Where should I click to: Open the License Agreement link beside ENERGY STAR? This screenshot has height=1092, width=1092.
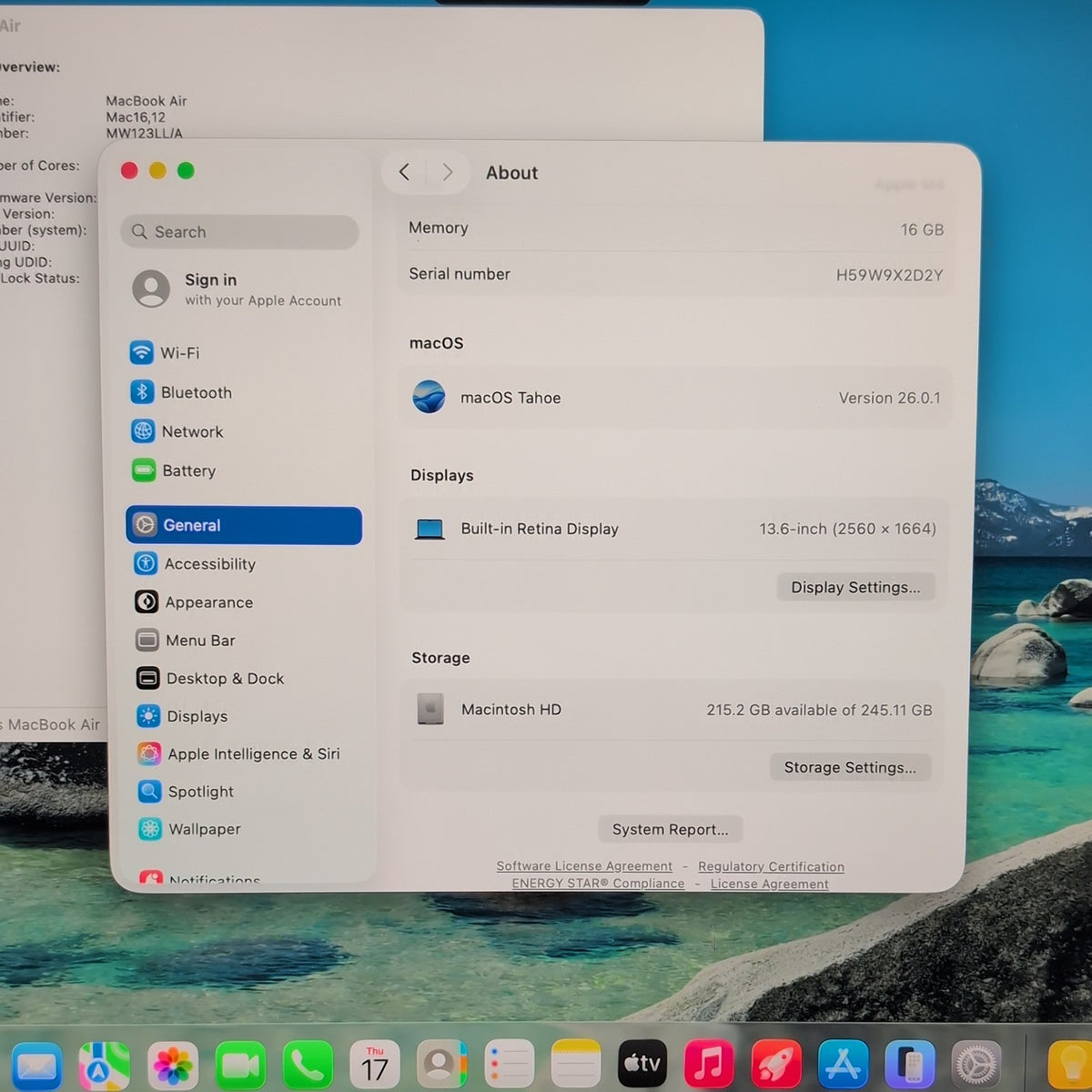770,884
